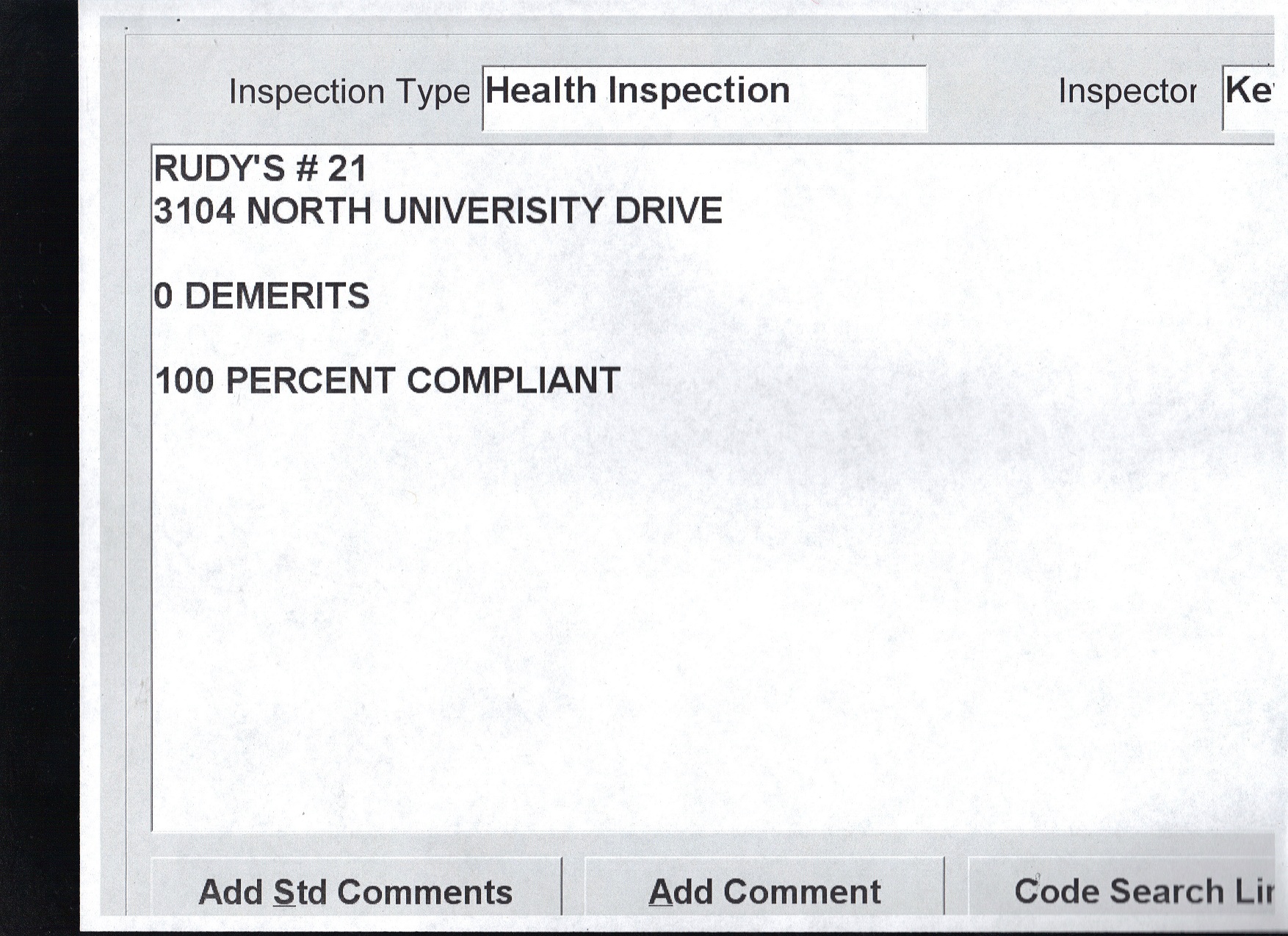Click the word NORTH in the address
This screenshot has width=1288, height=936.
pyautogui.click(x=308, y=211)
